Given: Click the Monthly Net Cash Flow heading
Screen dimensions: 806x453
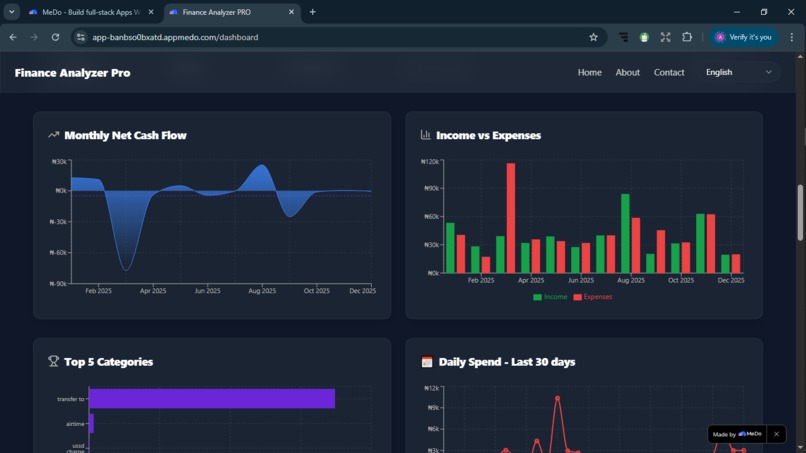Looking at the screenshot, I should [125, 135].
